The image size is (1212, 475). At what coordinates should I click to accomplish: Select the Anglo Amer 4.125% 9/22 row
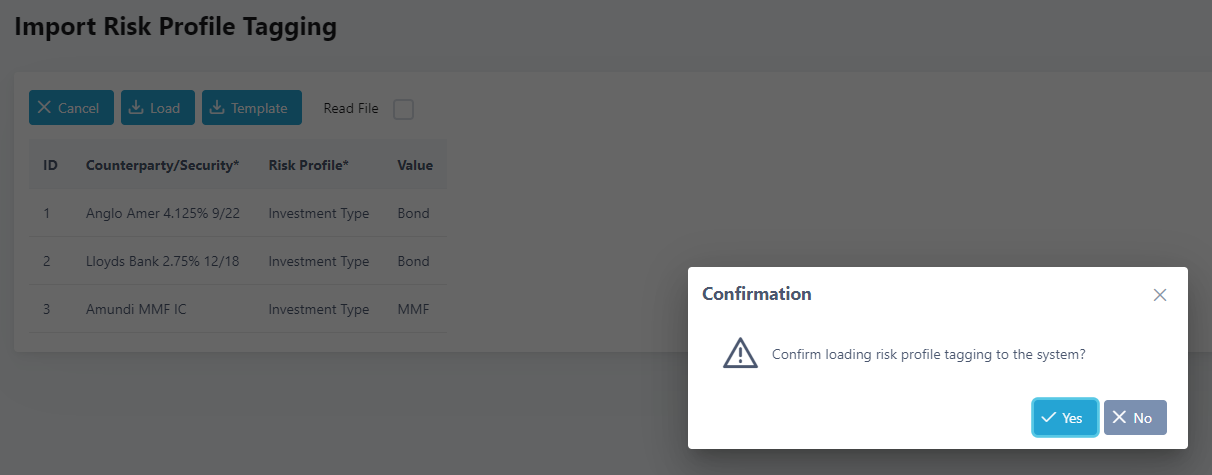(x=161, y=213)
